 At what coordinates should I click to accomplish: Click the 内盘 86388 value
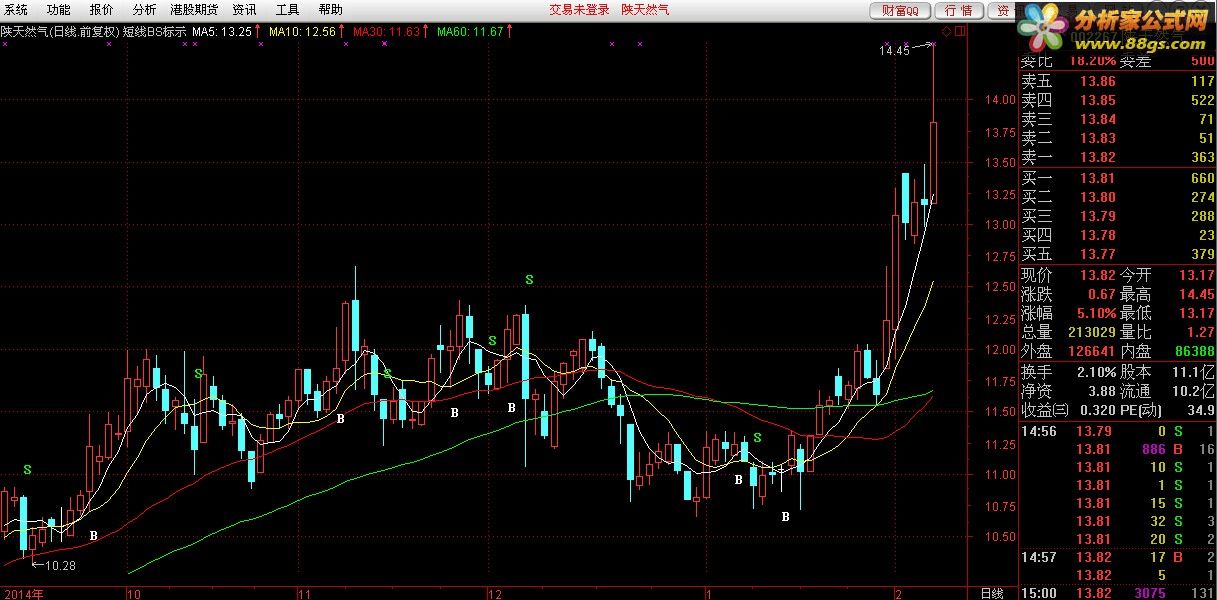click(1195, 351)
